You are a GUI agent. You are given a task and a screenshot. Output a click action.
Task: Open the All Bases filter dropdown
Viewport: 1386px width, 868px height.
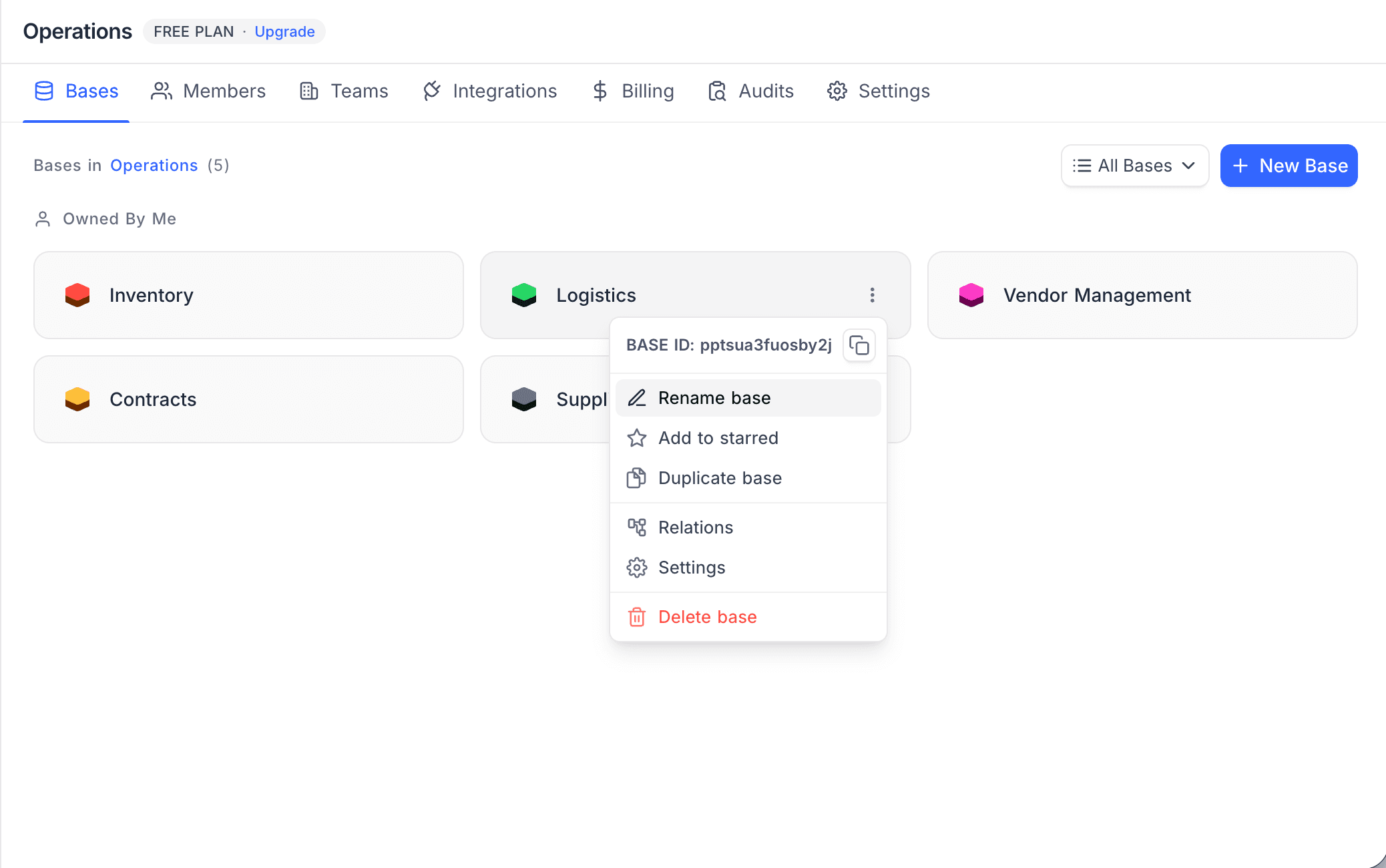click(1134, 166)
